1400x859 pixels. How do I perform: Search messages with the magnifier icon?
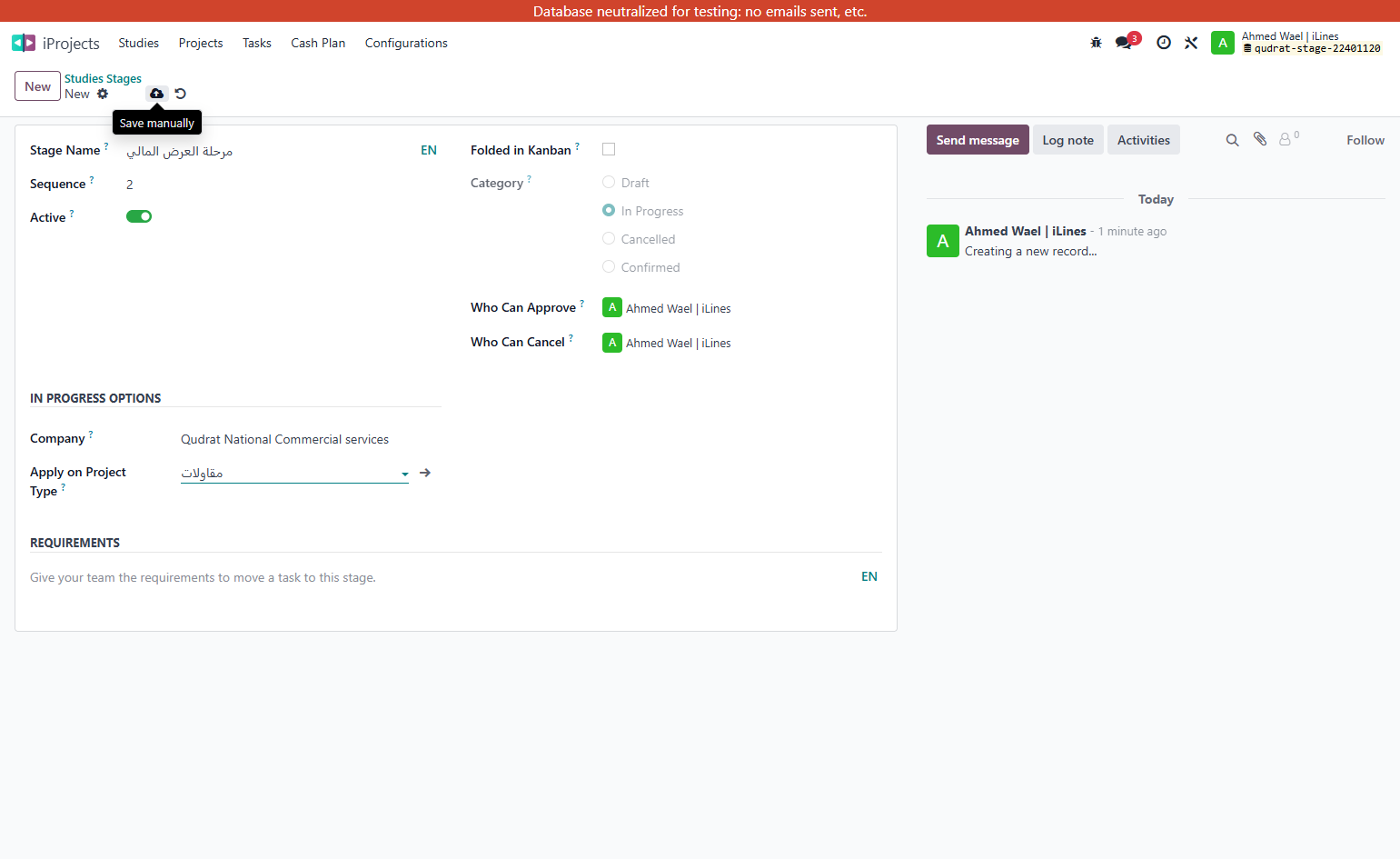point(1232,140)
